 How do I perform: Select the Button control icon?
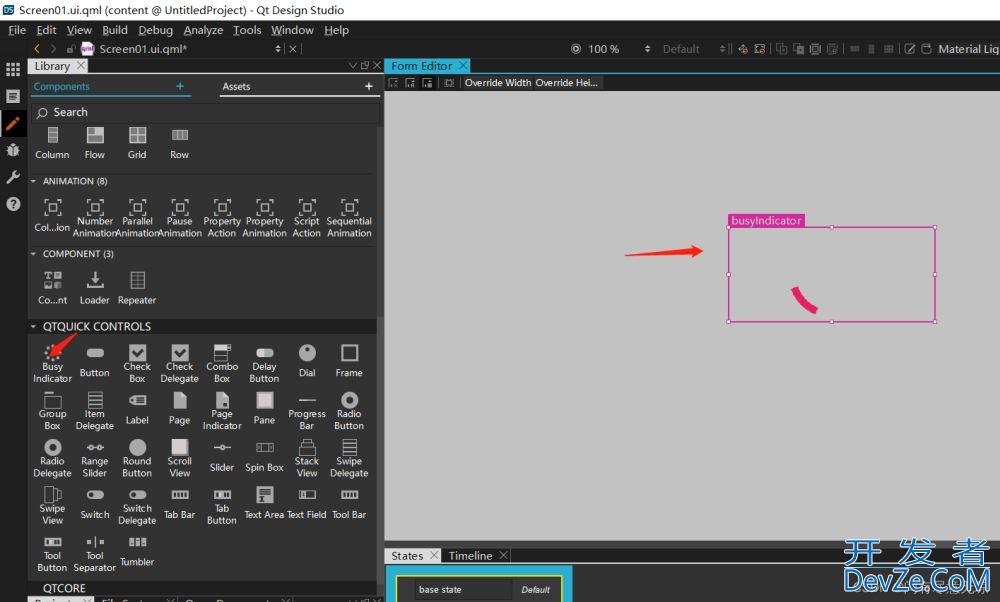tap(95, 353)
